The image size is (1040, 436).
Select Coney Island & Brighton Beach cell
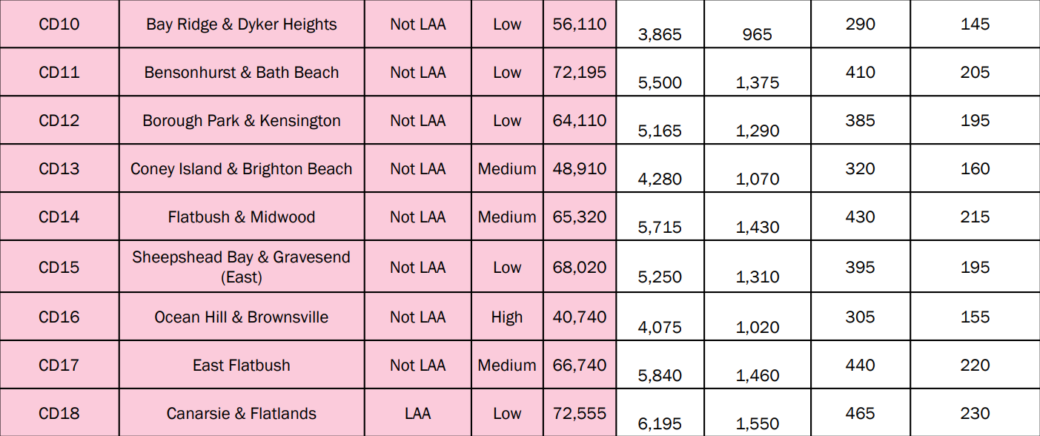click(x=241, y=169)
